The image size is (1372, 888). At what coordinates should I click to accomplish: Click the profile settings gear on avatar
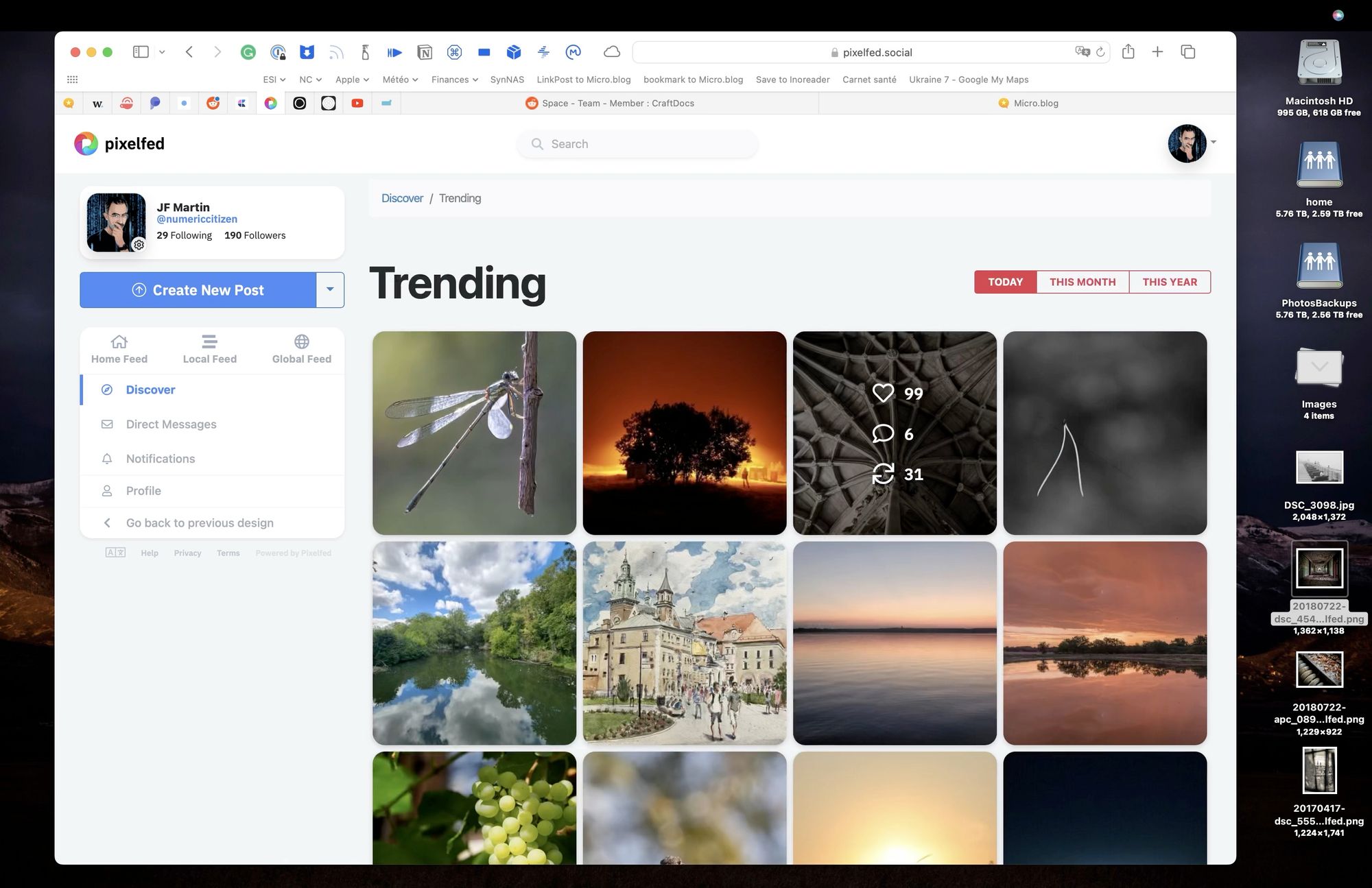click(x=139, y=245)
